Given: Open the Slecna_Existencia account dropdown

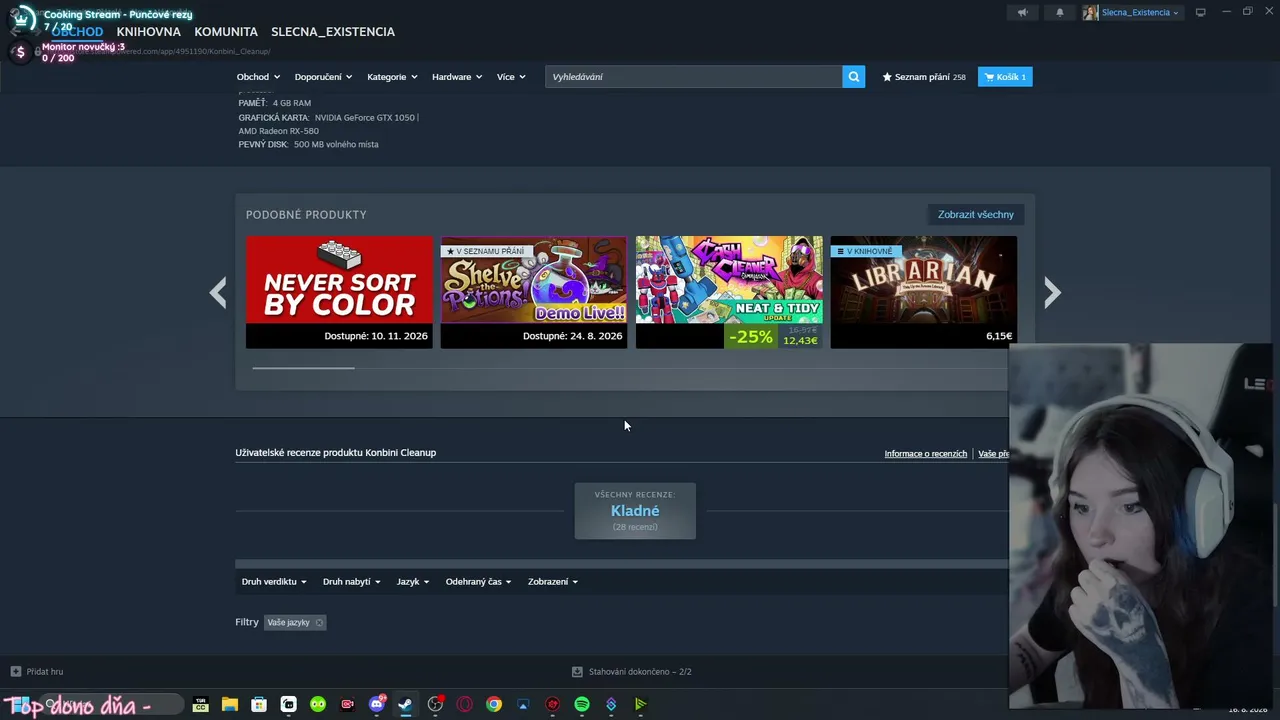Looking at the screenshot, I should tap(1140, 13).
